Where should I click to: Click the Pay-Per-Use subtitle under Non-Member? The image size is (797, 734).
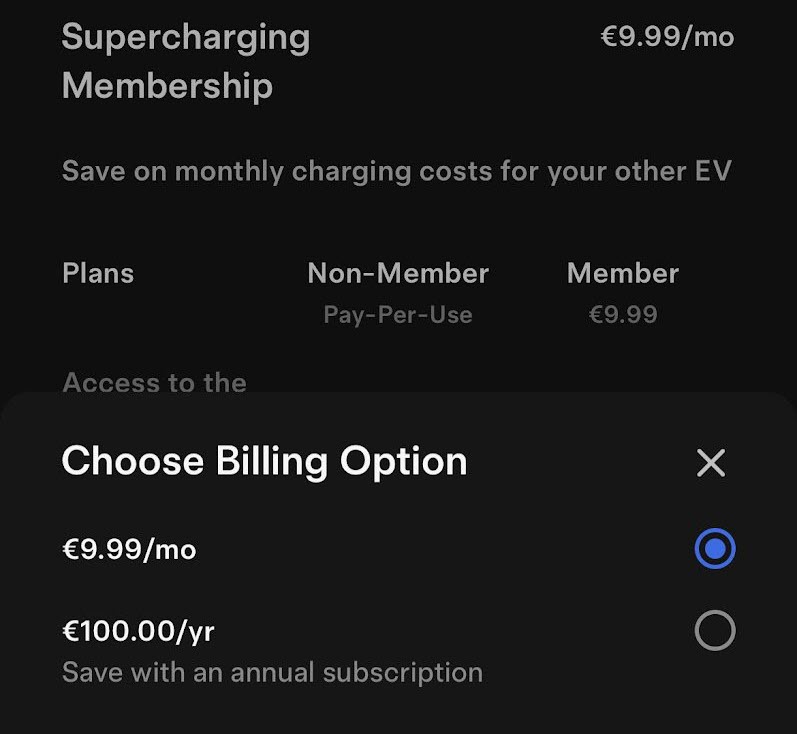pos(398,316)
